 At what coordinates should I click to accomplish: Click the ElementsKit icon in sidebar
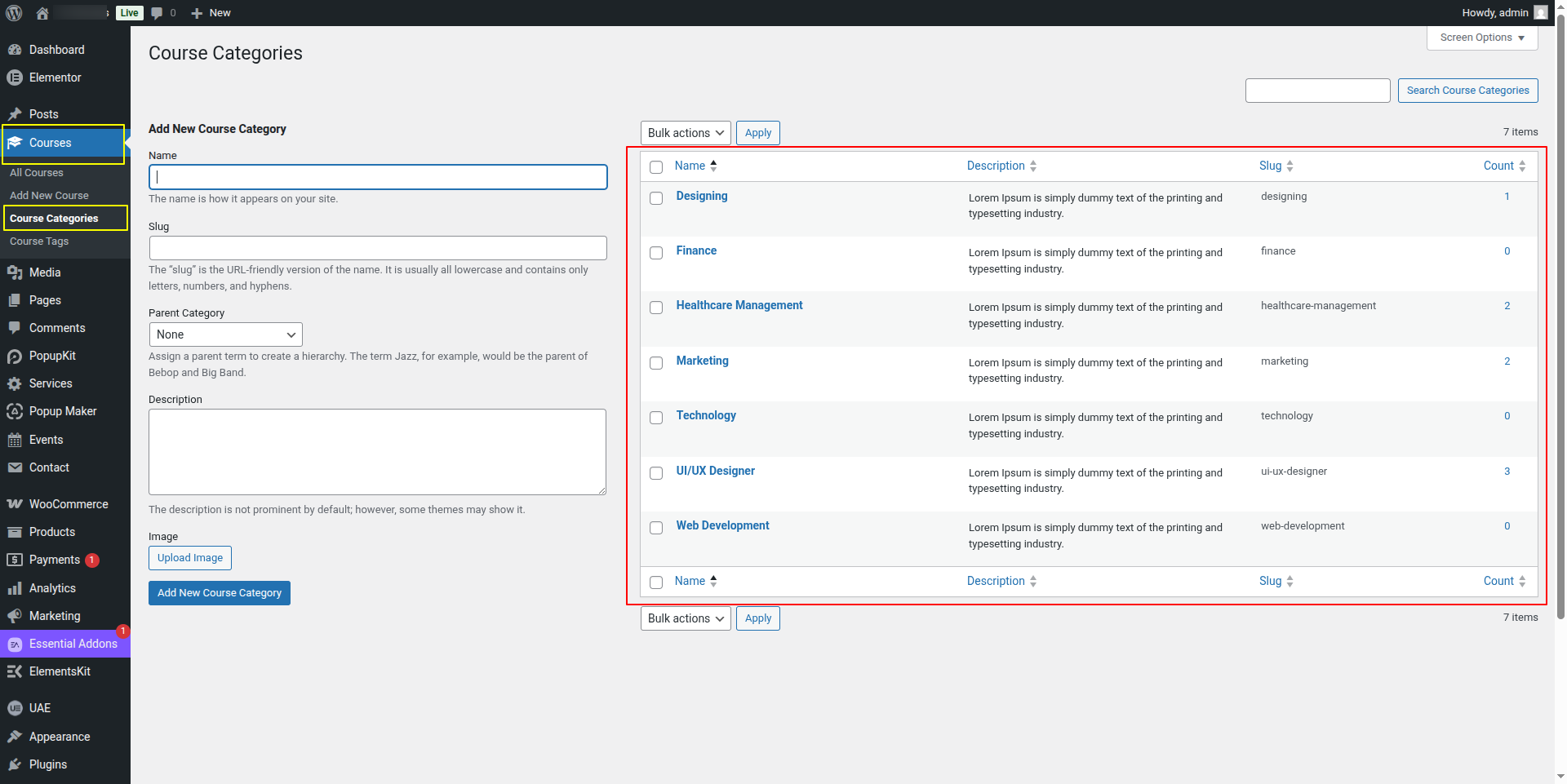tap(15, 671)
